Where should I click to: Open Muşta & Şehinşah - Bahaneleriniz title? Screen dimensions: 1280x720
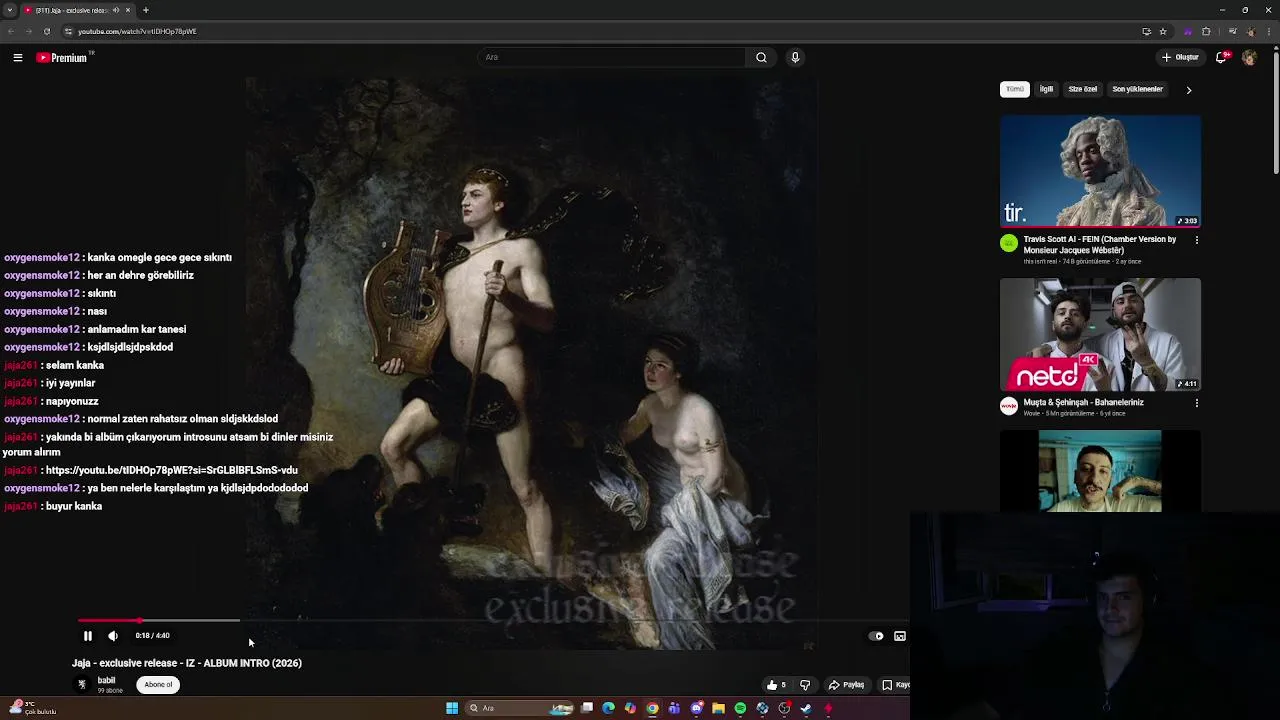(x=1084, y=402)
